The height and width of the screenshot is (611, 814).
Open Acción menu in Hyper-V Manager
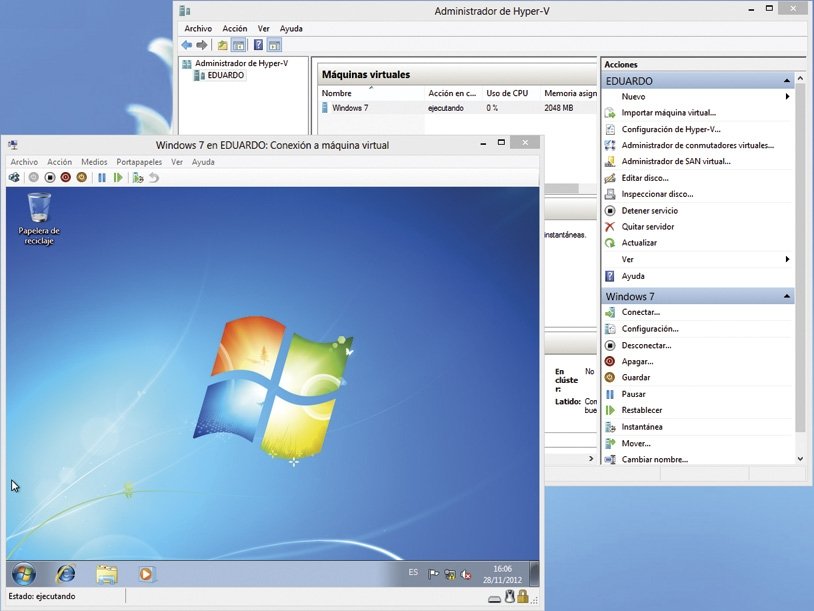[235, 29]
